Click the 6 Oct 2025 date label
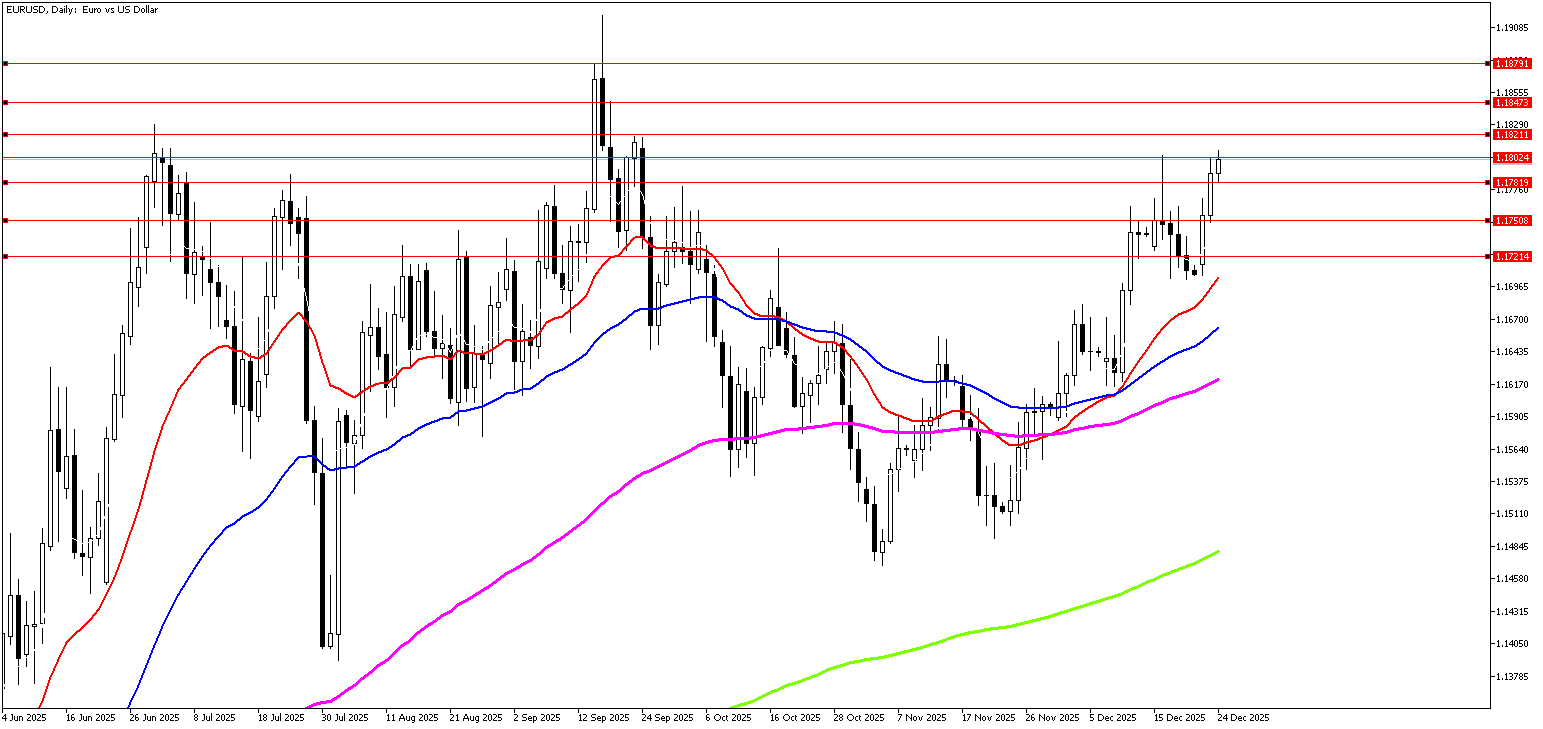This screenshot has width=1543, height=729. [x=728, y=718]
